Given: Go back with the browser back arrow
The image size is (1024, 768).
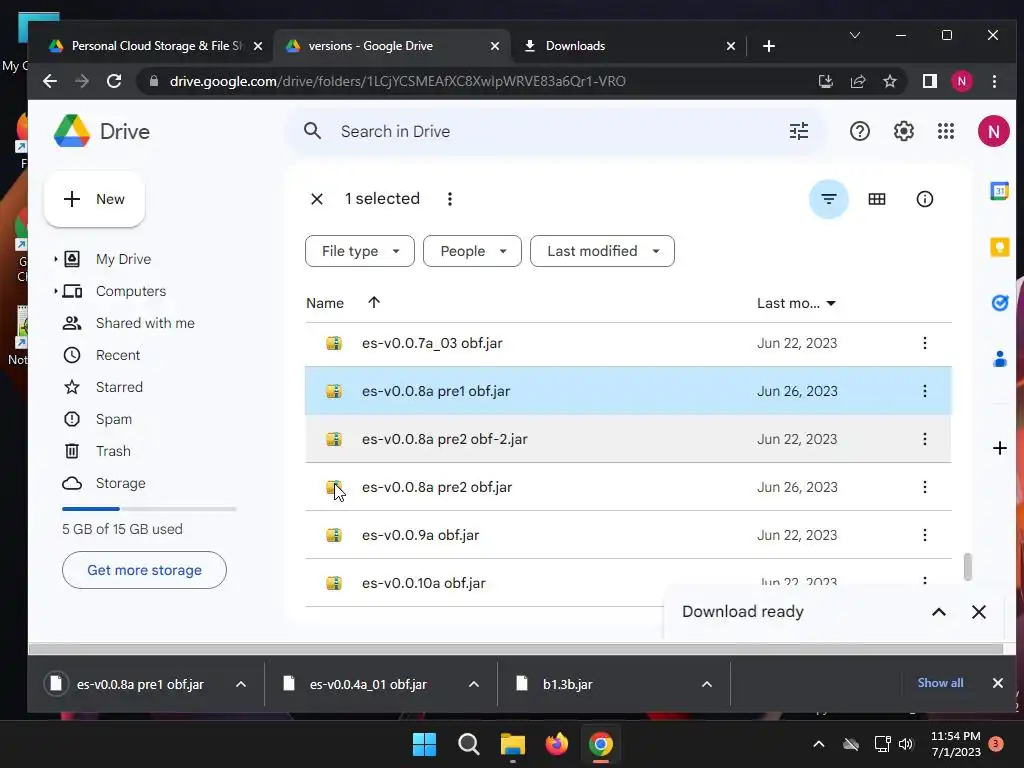Looking at the screenshot, I should (50, 81).
